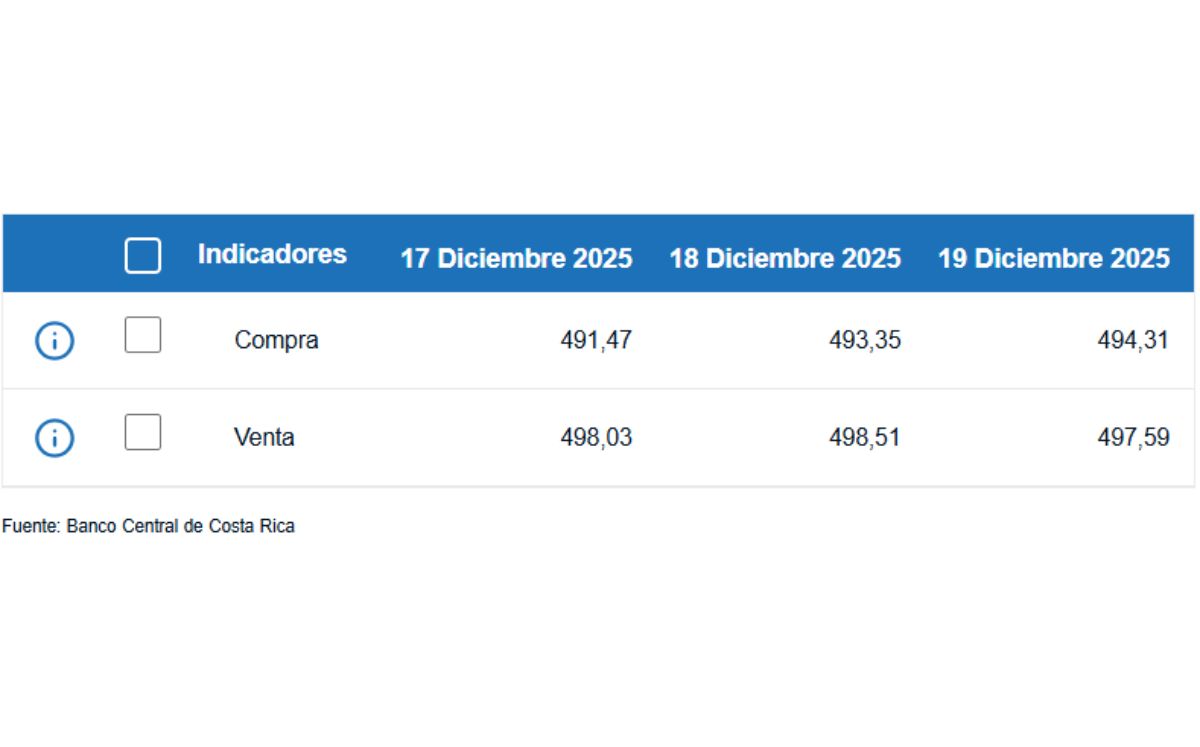Open details via the Venta information circle

(55, 437)
